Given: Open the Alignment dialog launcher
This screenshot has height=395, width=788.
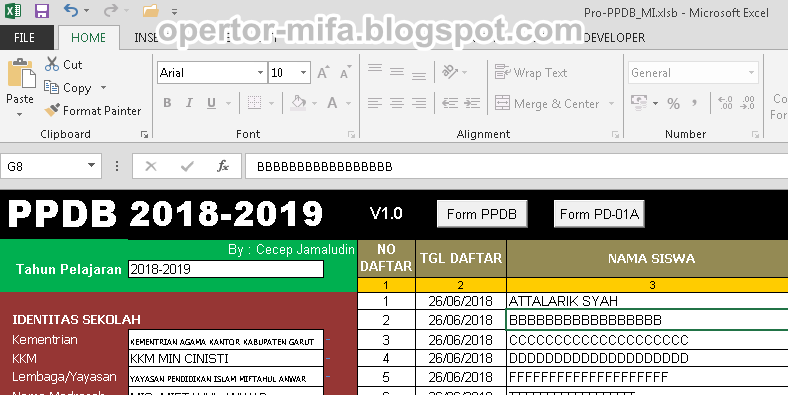Looking at the screenshot, I should pyautogui.click(x=615, y=134).
